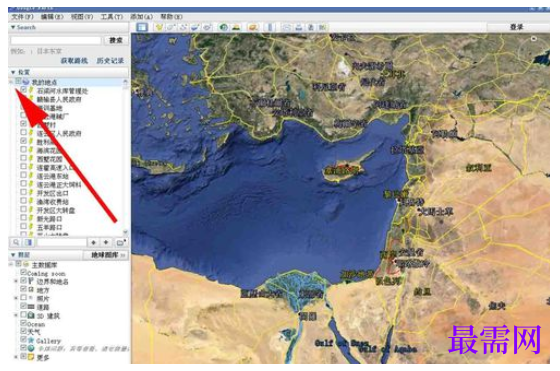The width and height of the screenshot is (560, 371).
Task: Toggle the 五羊路口 placemark checkbox
Action: point(24,226)
